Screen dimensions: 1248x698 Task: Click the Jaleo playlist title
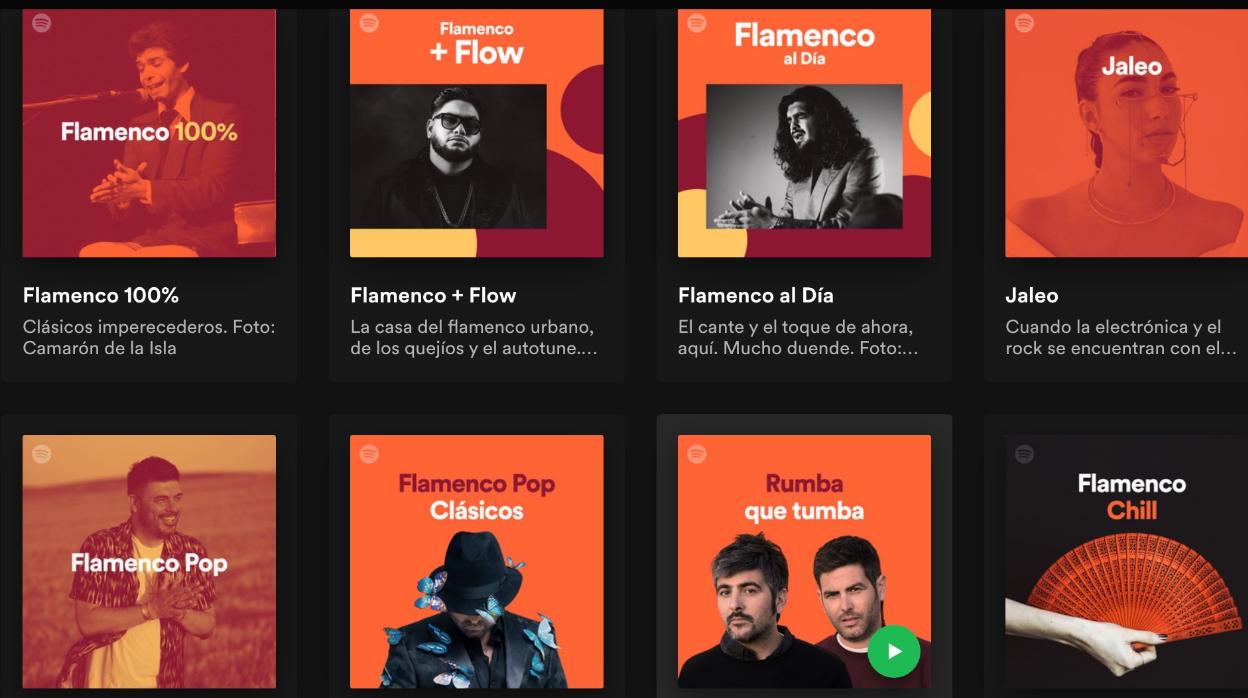[x=1031, y=295]
